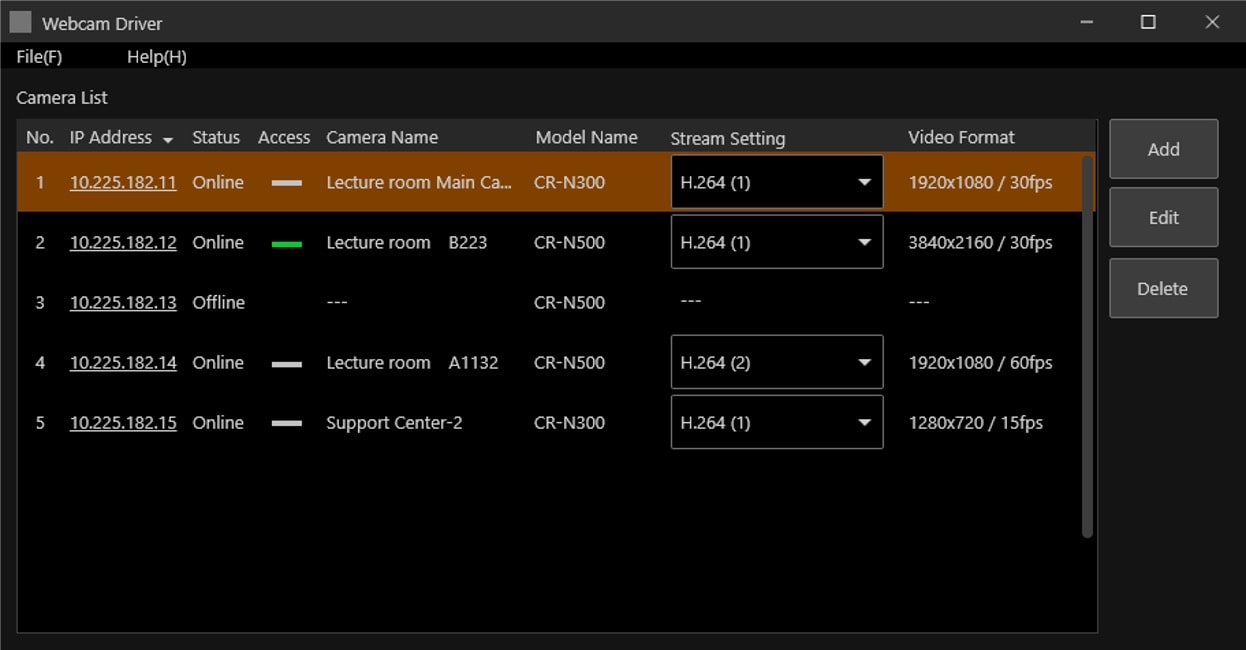Screen dimensions: 1246x650
Task: Click the white access indicator for camera 1
Action: click(x=286, y=183)
